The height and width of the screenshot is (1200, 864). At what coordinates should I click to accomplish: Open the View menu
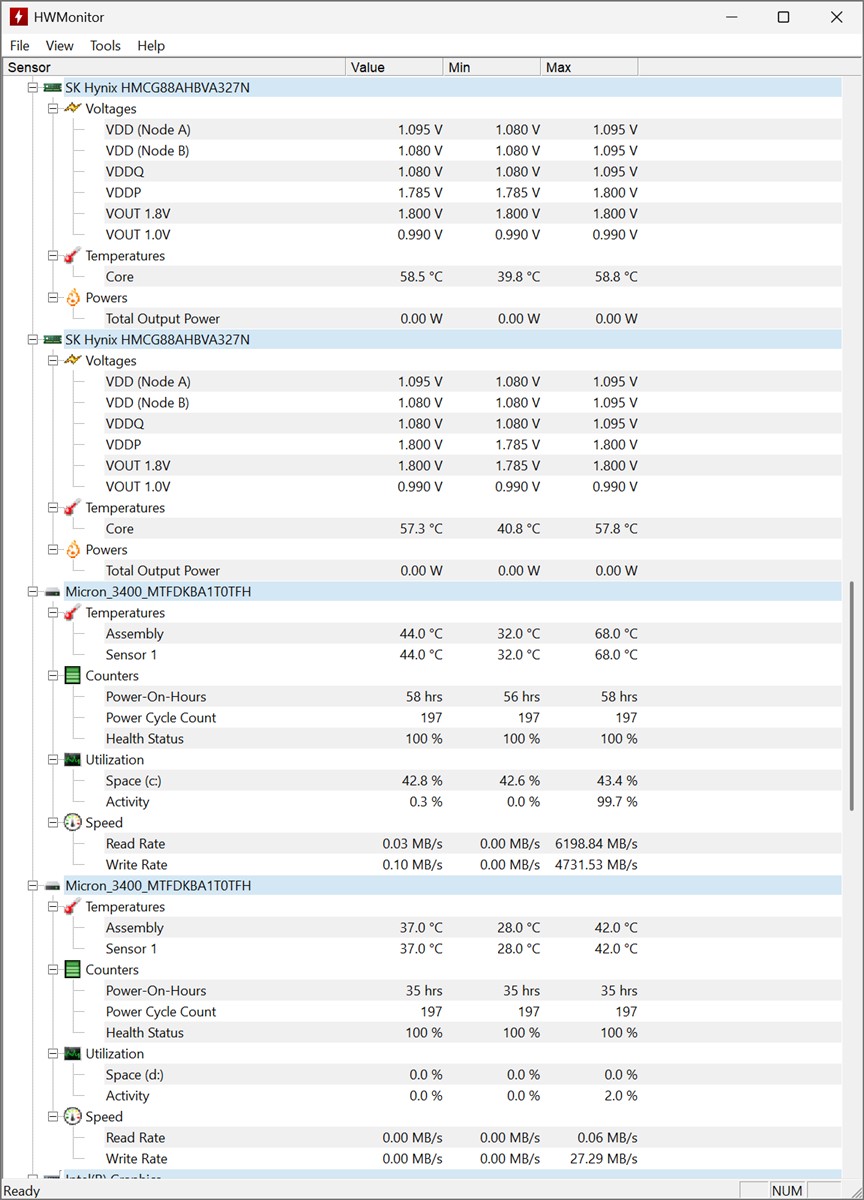pyautogui.click(x=60, y=46)
